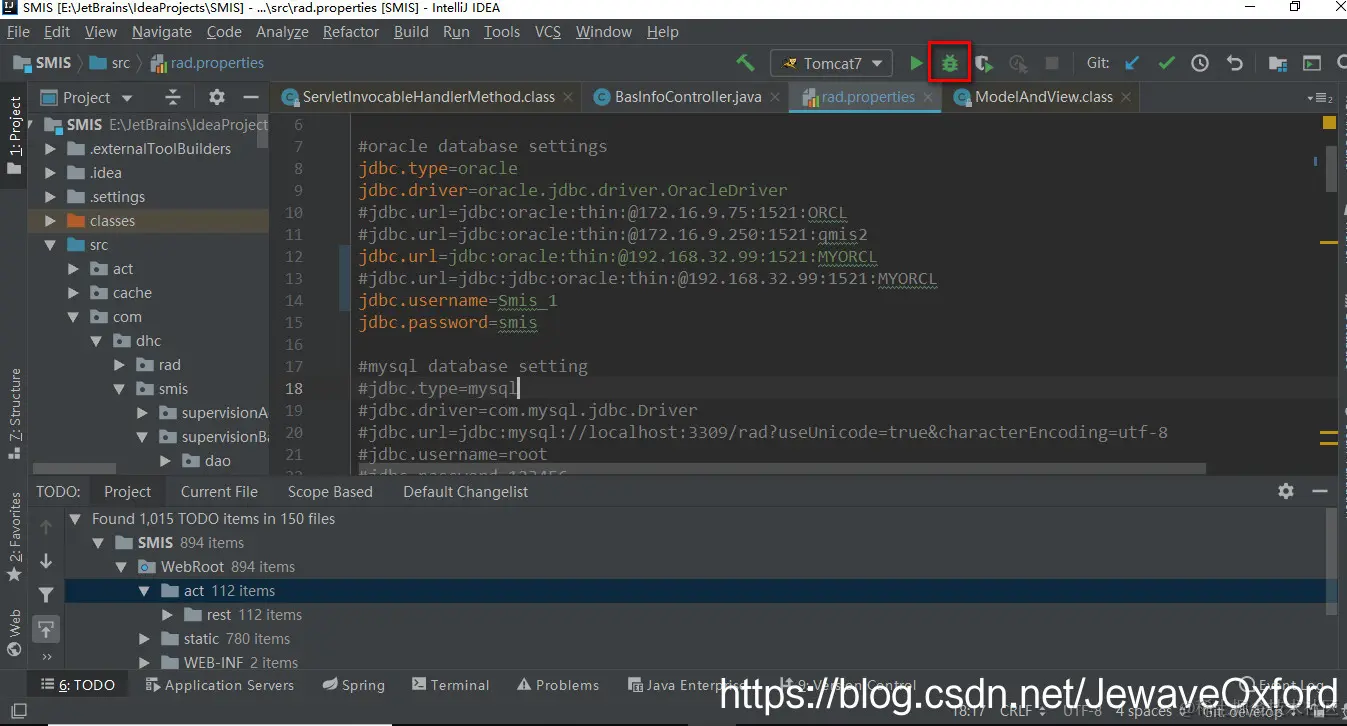Hide the TODO tool window
This screenshot has height=726, width=1347.
pyautogui.click(x=1320, y=491)
